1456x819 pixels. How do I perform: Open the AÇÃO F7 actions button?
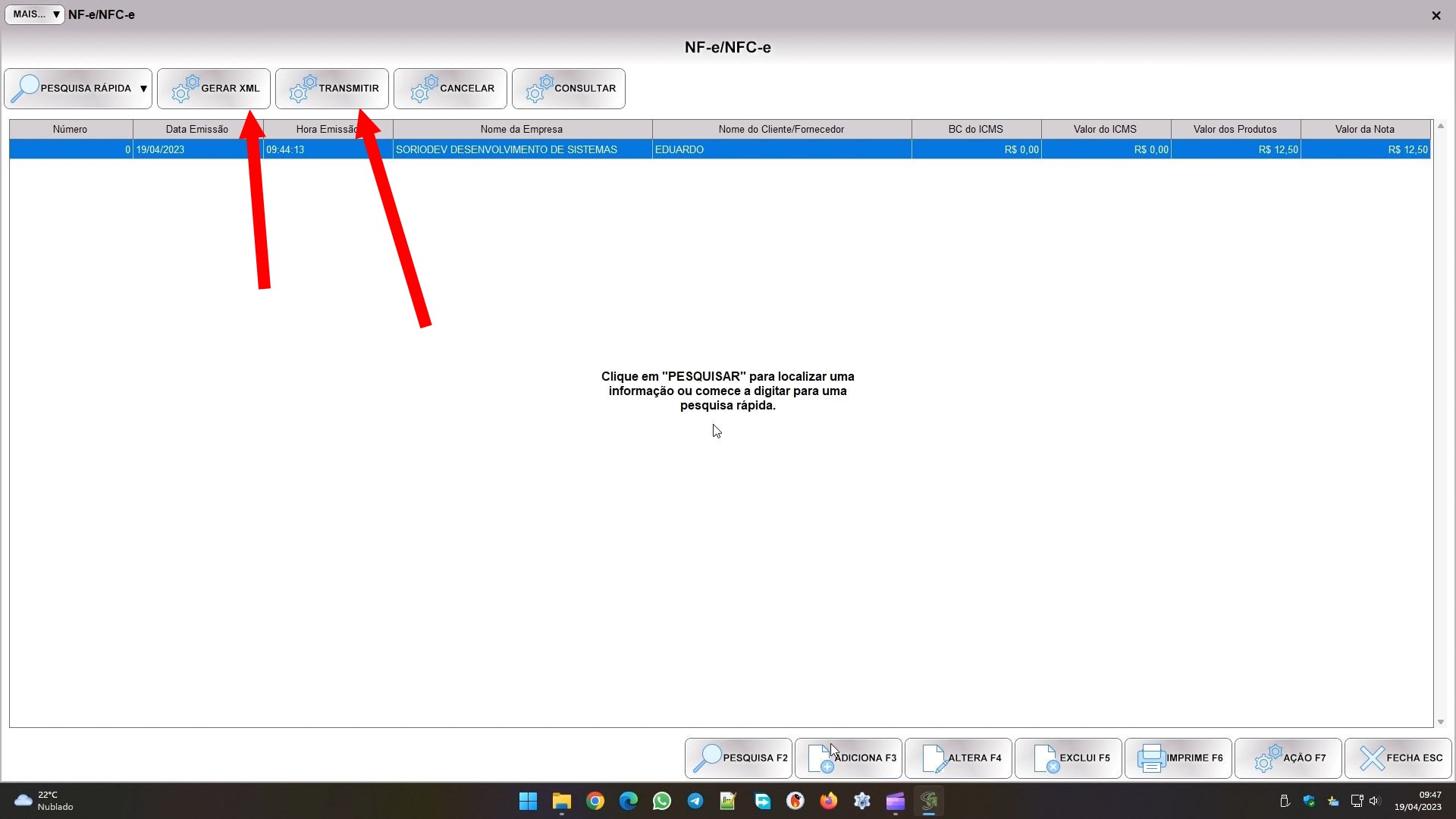(x=1288, y=758)
